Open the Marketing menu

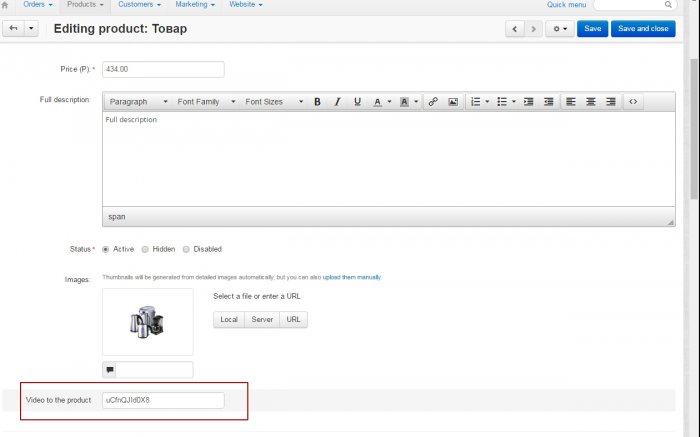(x=195, y=4)
